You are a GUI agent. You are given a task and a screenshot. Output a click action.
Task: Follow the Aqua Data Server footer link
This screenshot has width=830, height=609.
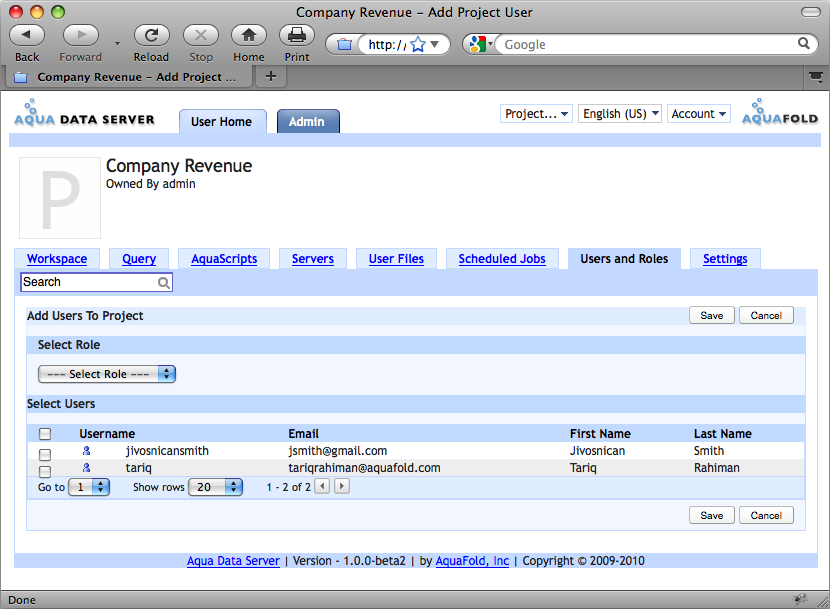233,561
